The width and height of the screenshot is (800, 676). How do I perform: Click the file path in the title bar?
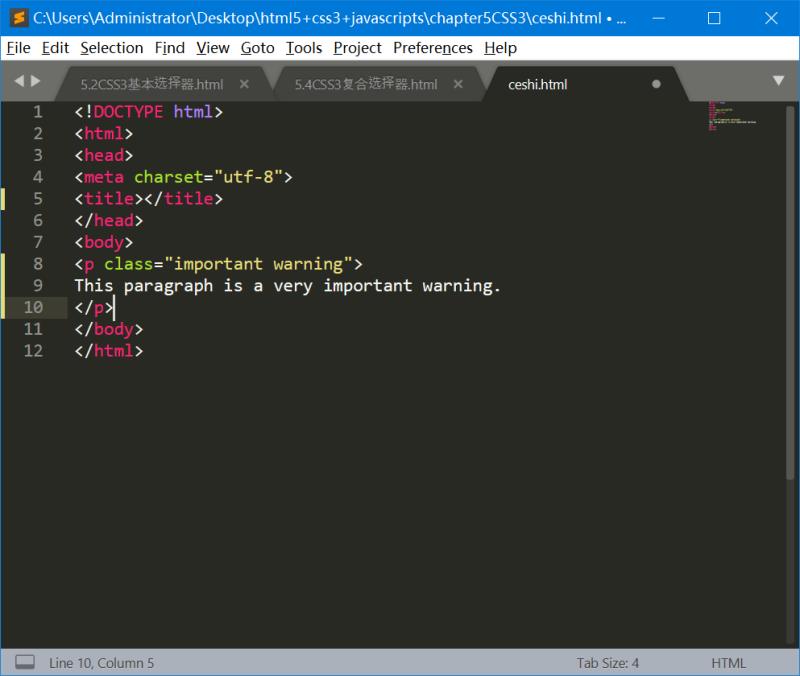coord(317,18)
